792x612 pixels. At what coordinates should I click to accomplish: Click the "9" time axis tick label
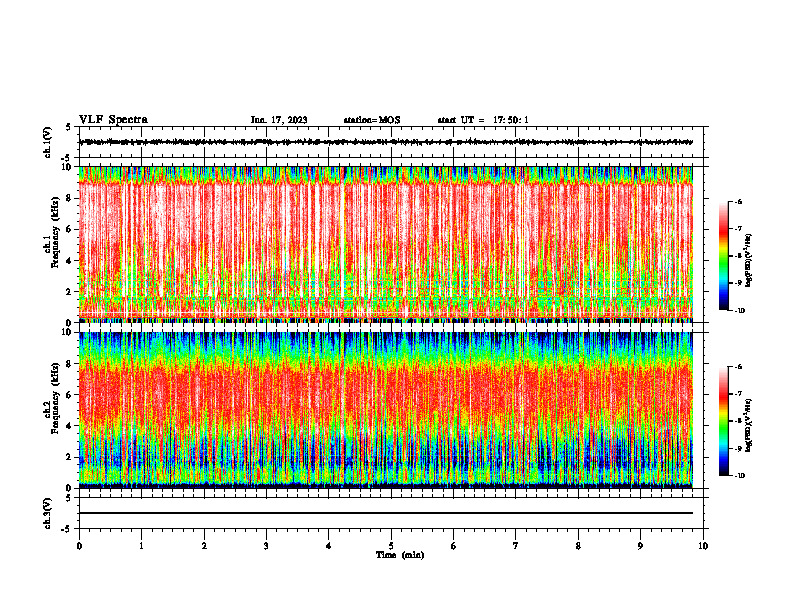point(640,546)
